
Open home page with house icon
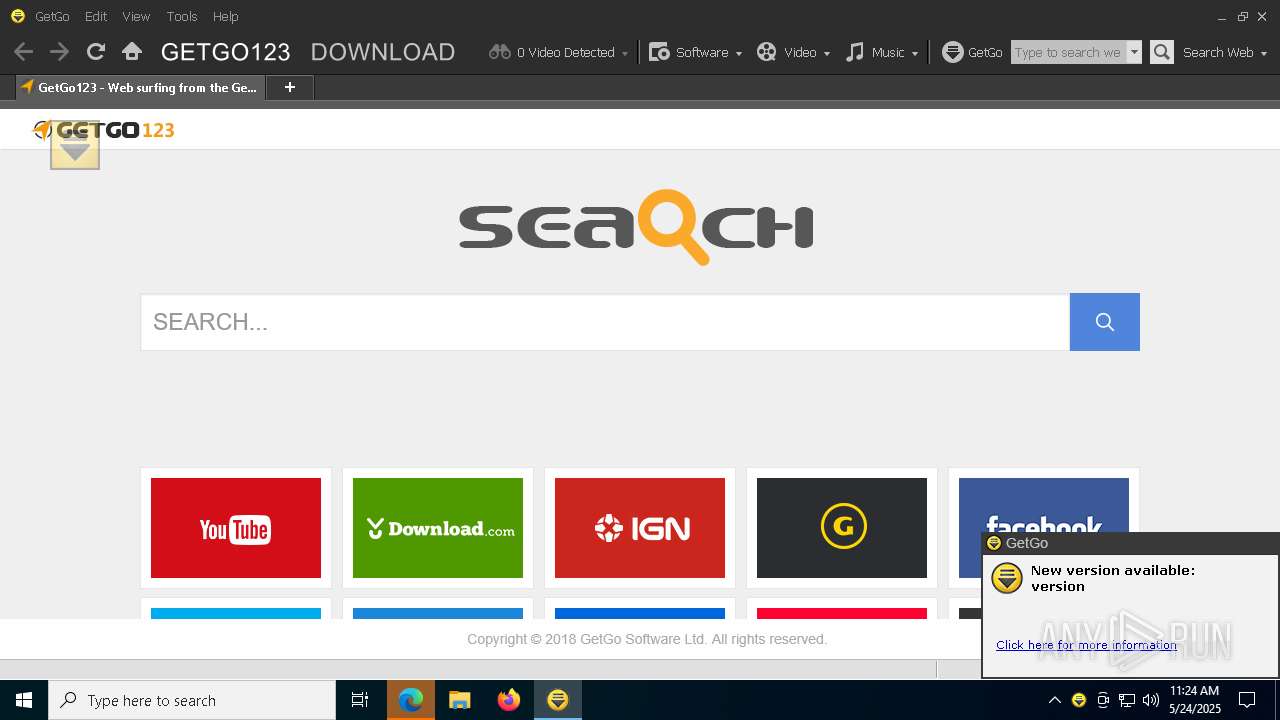[x=132, y=52]
